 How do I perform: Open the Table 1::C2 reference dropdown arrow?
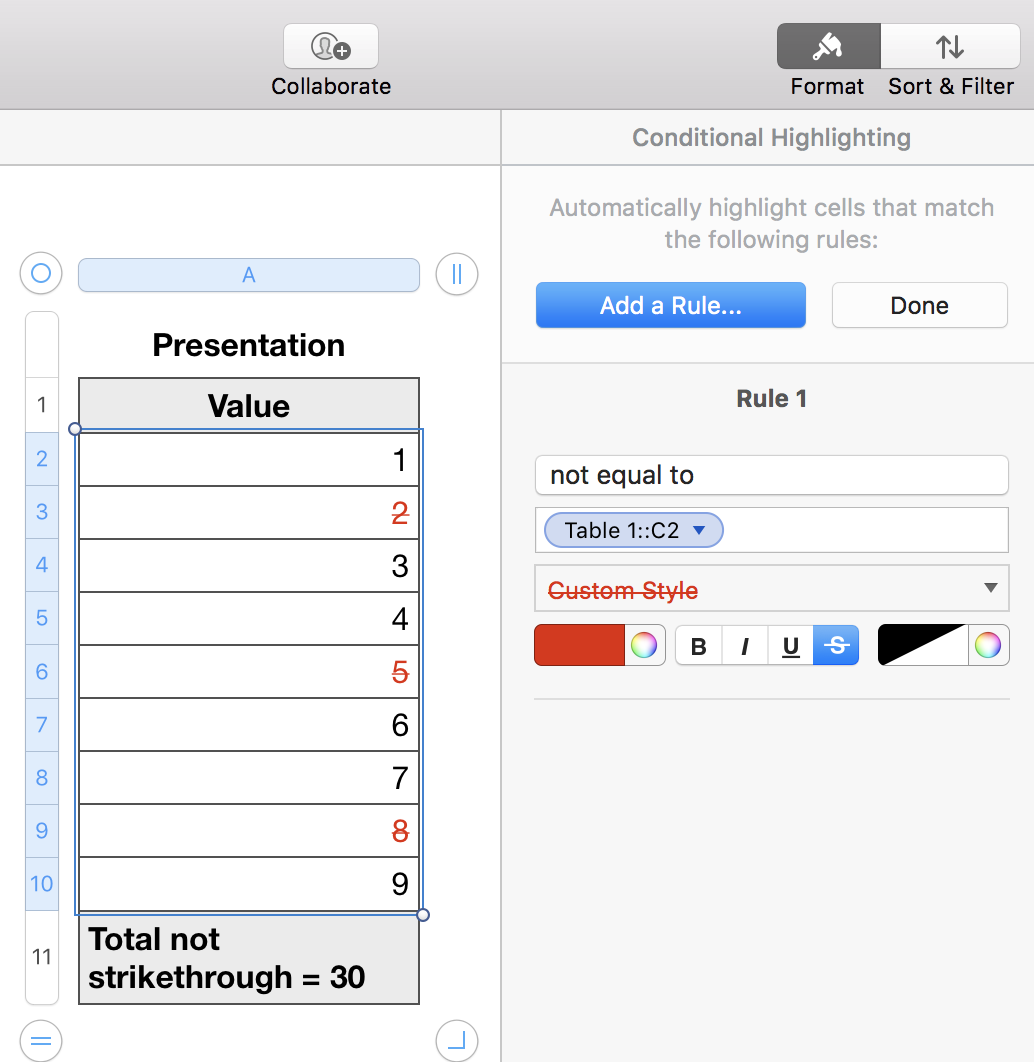click(x=700, y=530)
